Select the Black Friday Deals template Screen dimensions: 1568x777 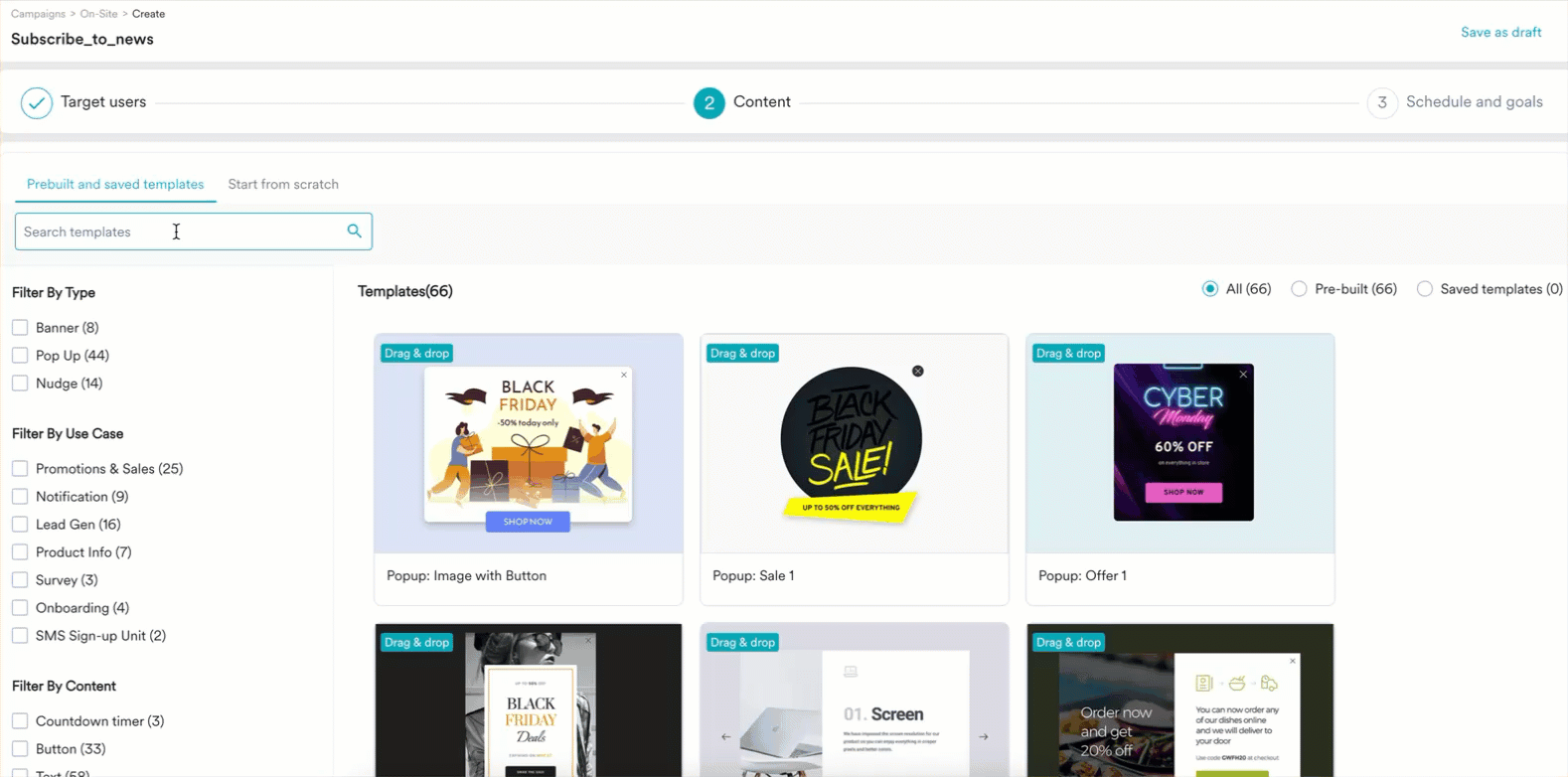tap(529, 700)
